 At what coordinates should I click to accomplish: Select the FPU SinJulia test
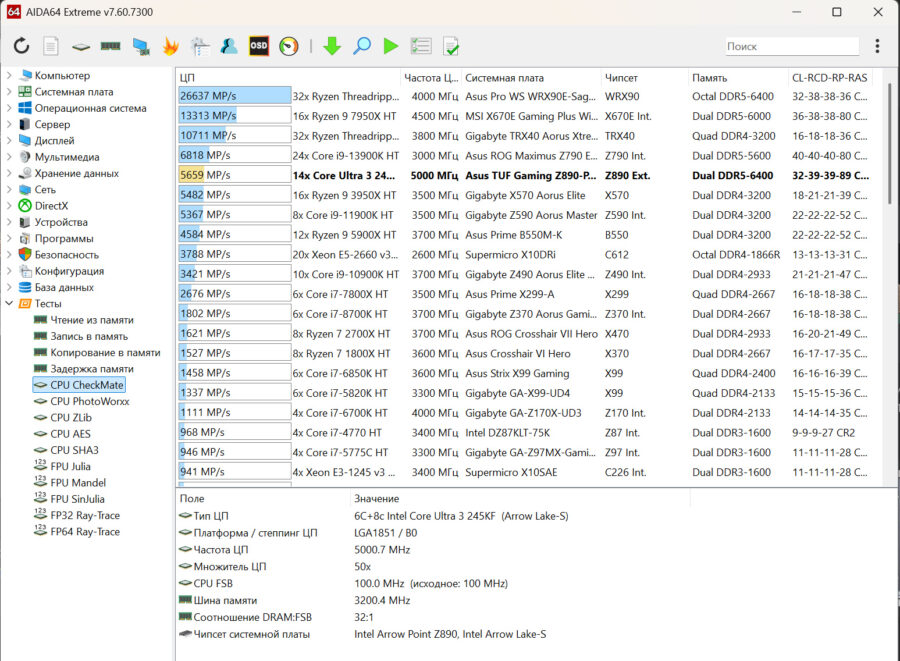[x=77, y=499]
